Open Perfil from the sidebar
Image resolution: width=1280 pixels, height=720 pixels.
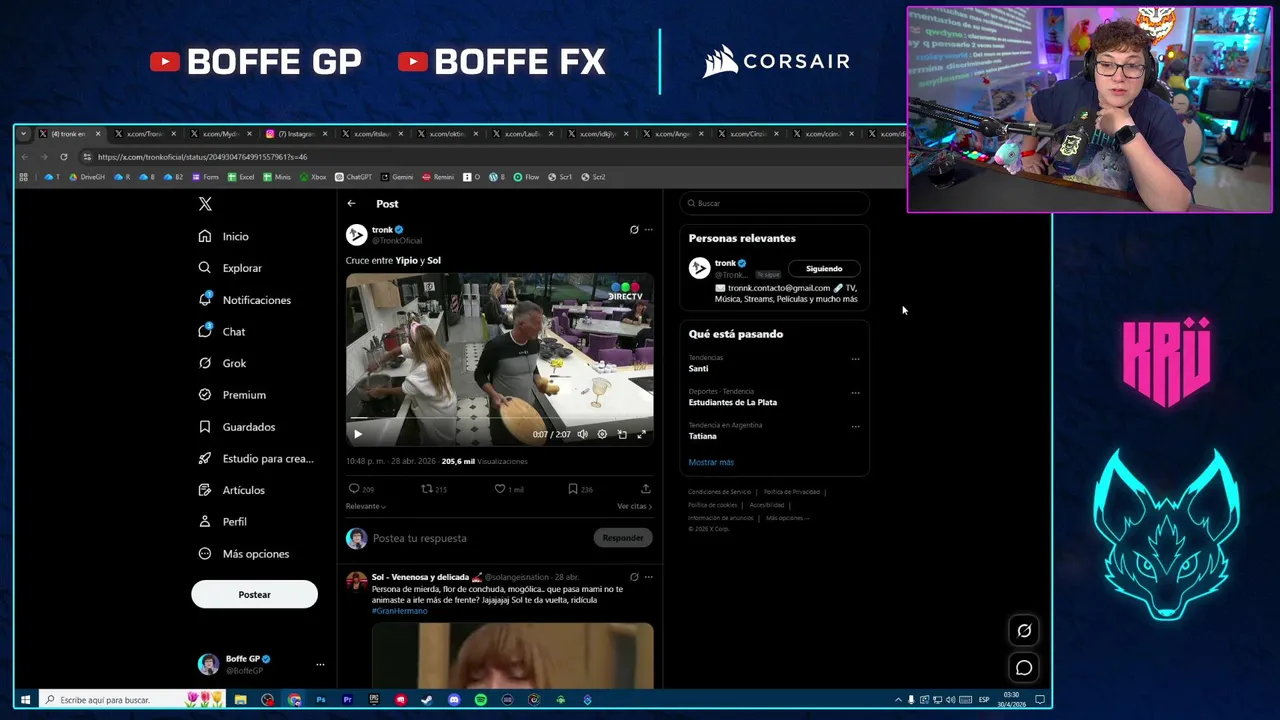(223, 522)
